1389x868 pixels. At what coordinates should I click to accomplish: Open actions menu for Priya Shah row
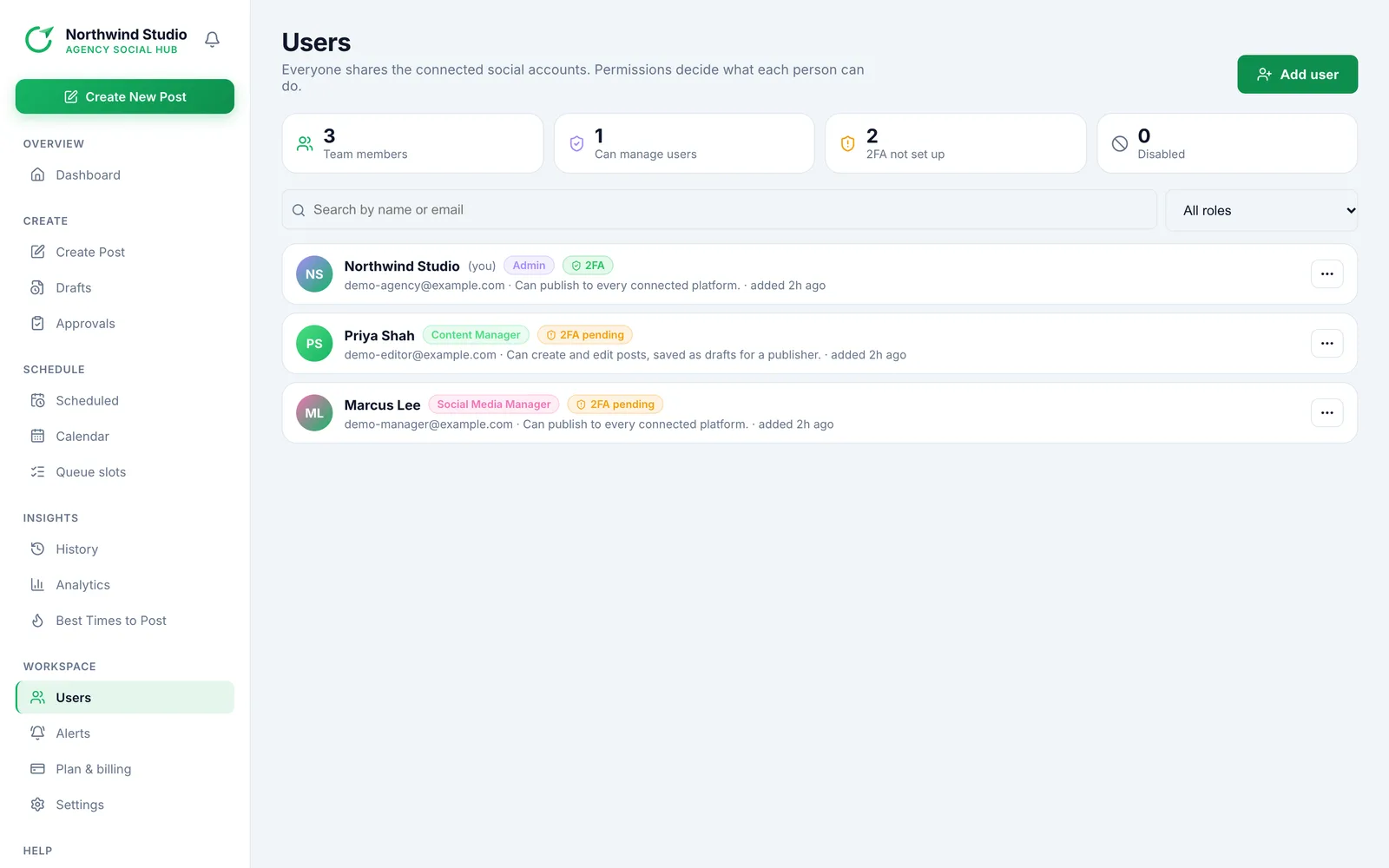1326,344
